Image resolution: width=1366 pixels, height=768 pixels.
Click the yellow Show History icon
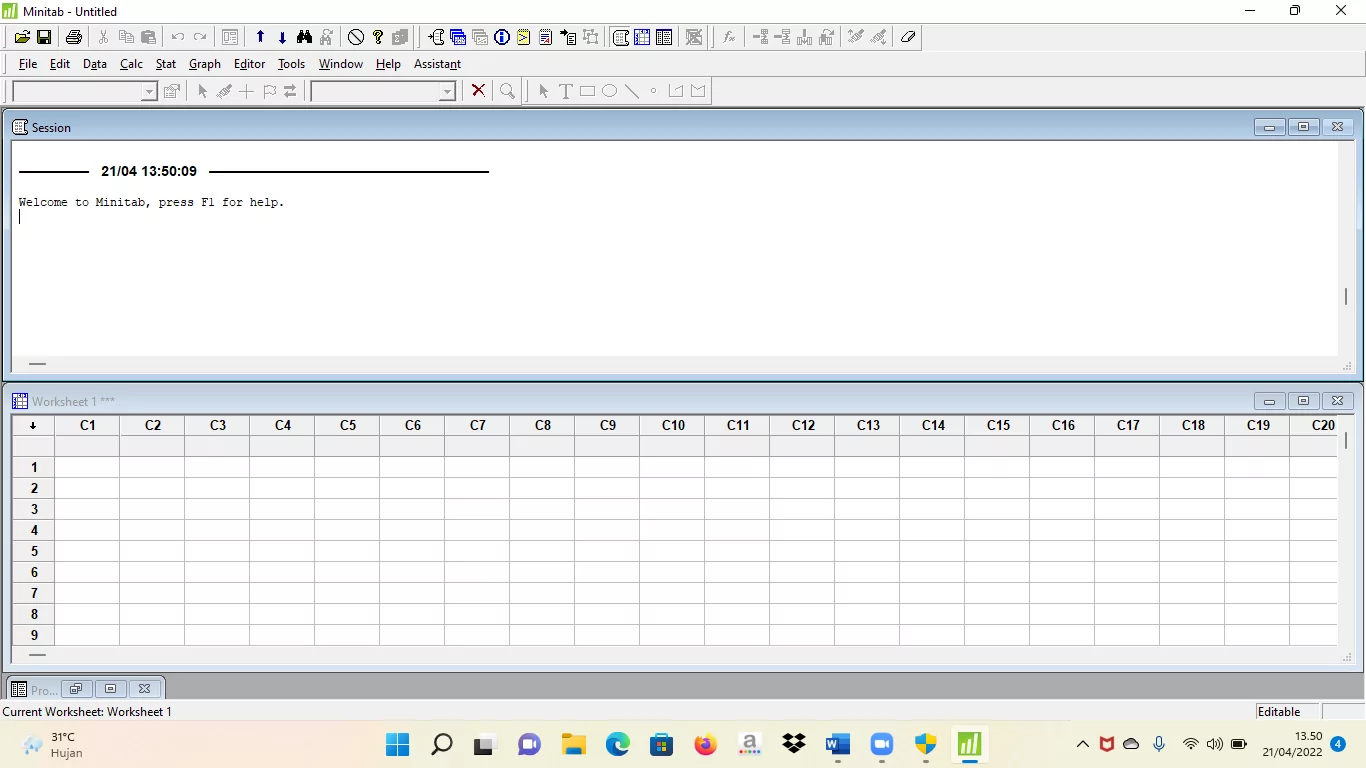pyautogui.click(x=524, y=37)
